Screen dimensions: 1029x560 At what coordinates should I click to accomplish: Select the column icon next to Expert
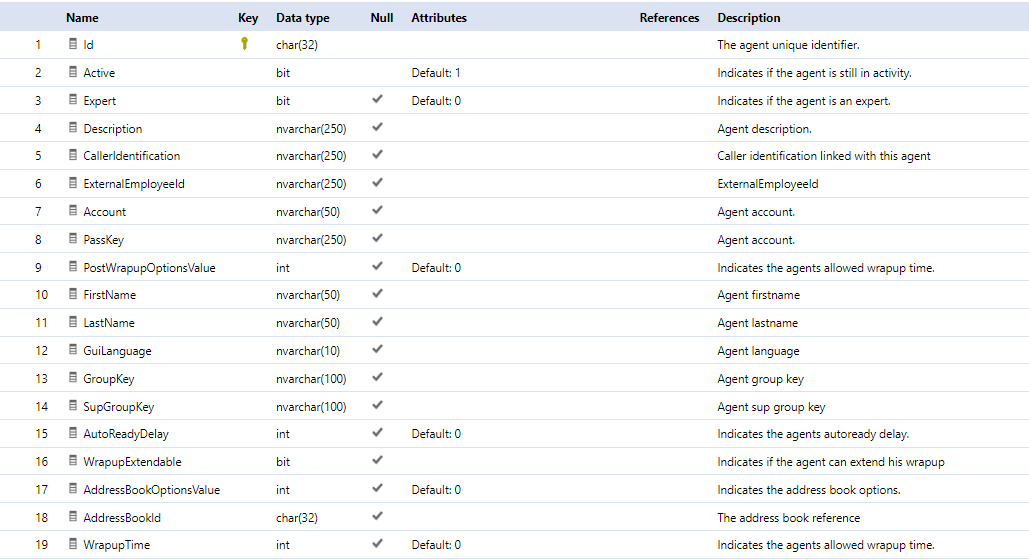(x=73, y=100)
